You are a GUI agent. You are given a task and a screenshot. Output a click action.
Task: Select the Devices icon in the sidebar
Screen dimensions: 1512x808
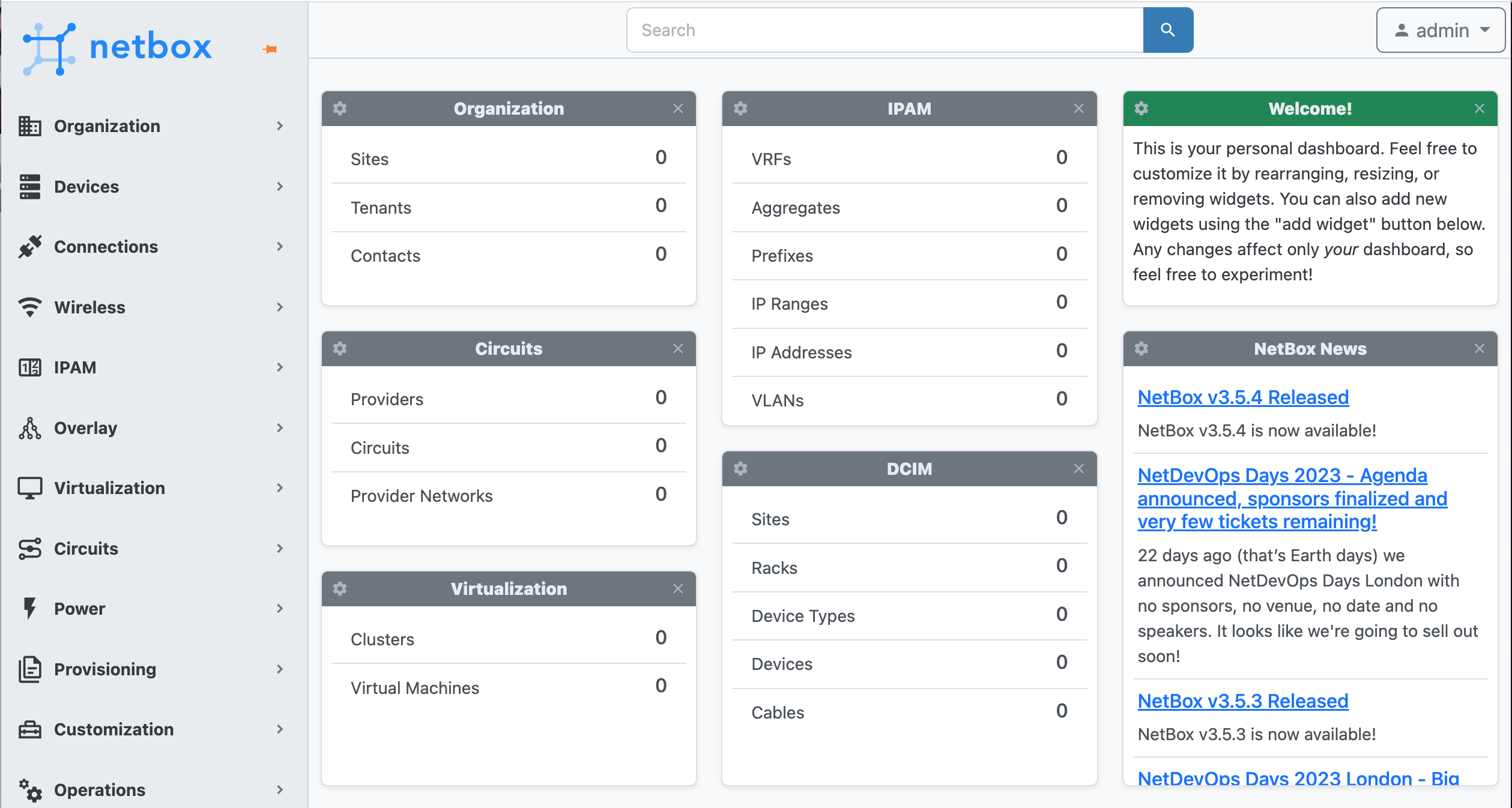pos(29,187)
